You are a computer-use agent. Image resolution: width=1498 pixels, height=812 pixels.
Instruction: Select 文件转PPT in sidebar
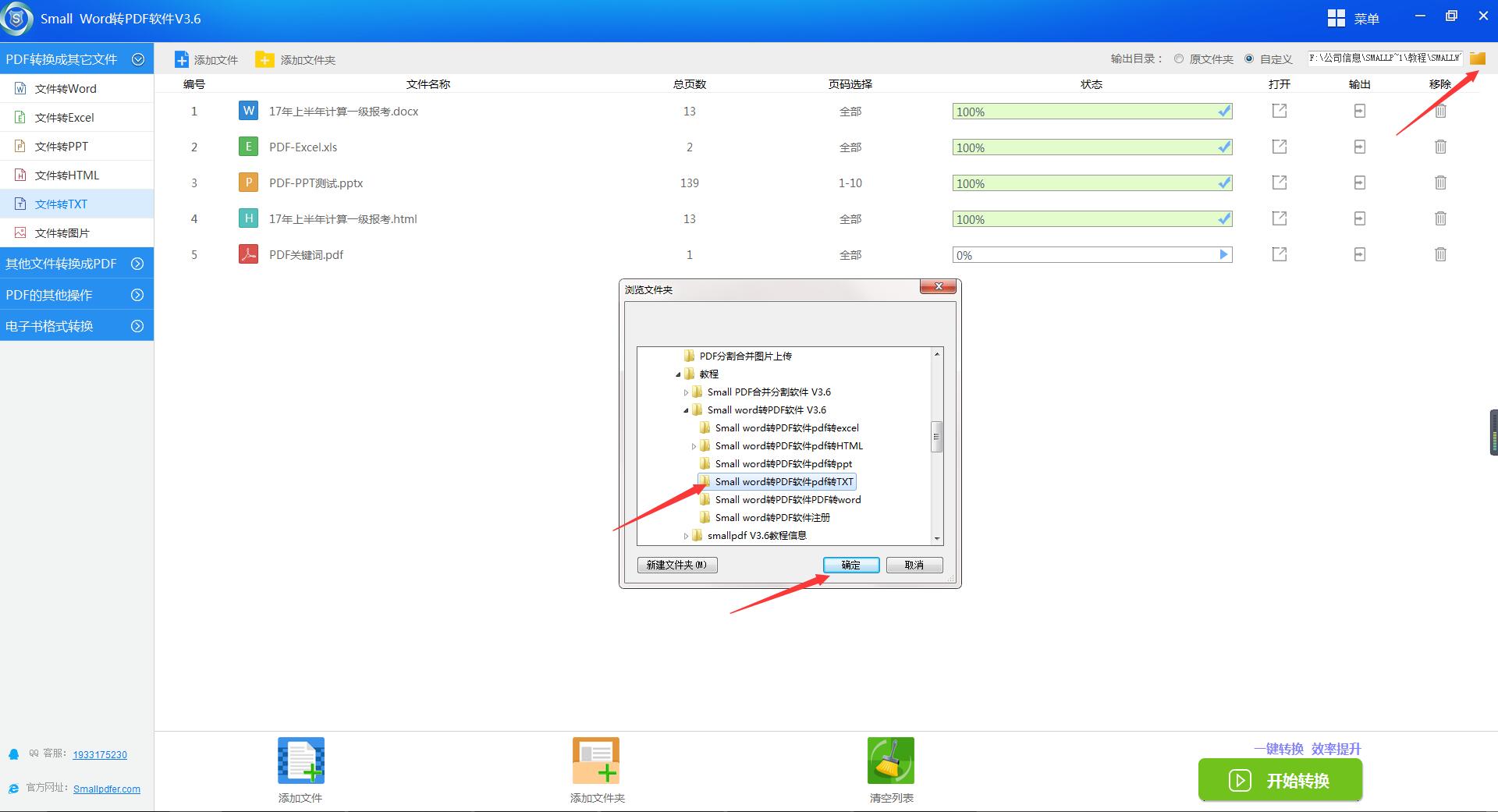(x=76, y=146)
